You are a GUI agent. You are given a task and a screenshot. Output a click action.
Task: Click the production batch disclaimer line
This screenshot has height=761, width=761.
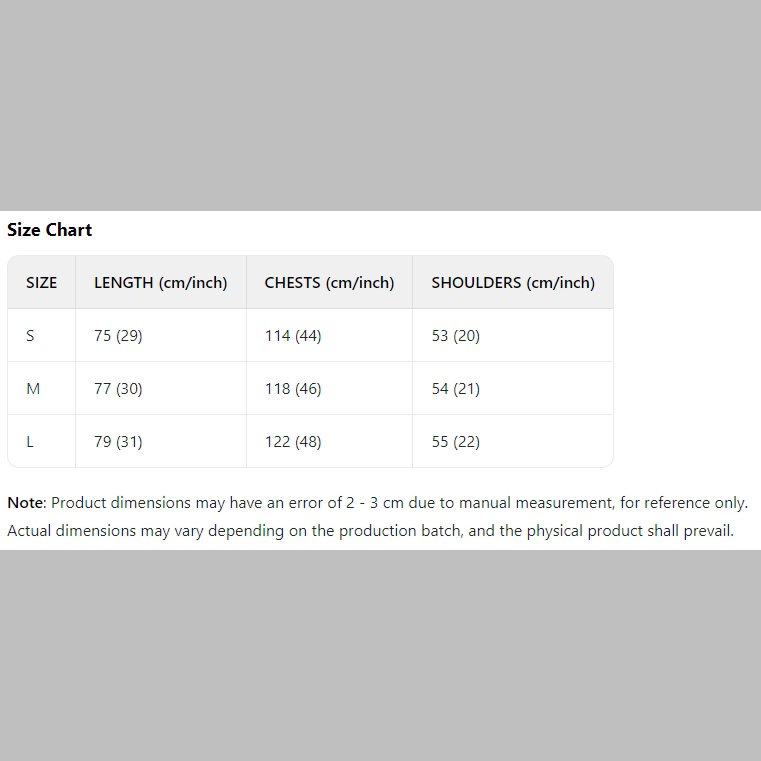(370, 531)
